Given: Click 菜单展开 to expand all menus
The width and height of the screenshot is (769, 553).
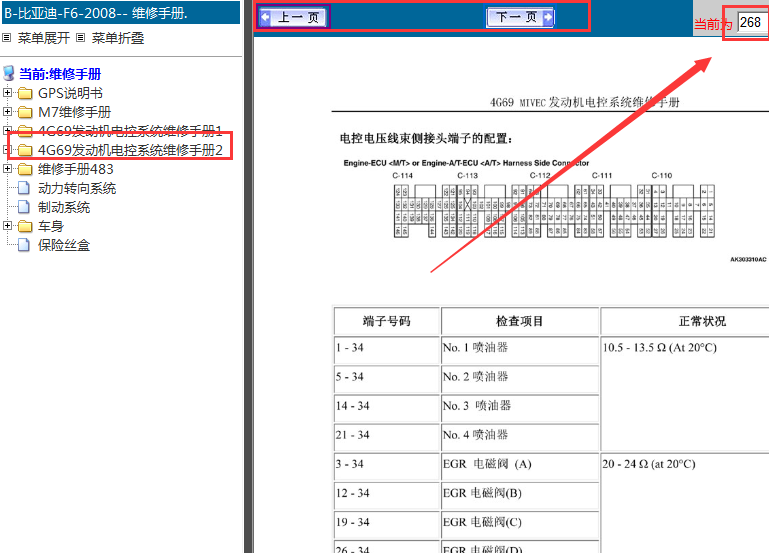Looking at the screenshot, I should click(x=44, y=38).
